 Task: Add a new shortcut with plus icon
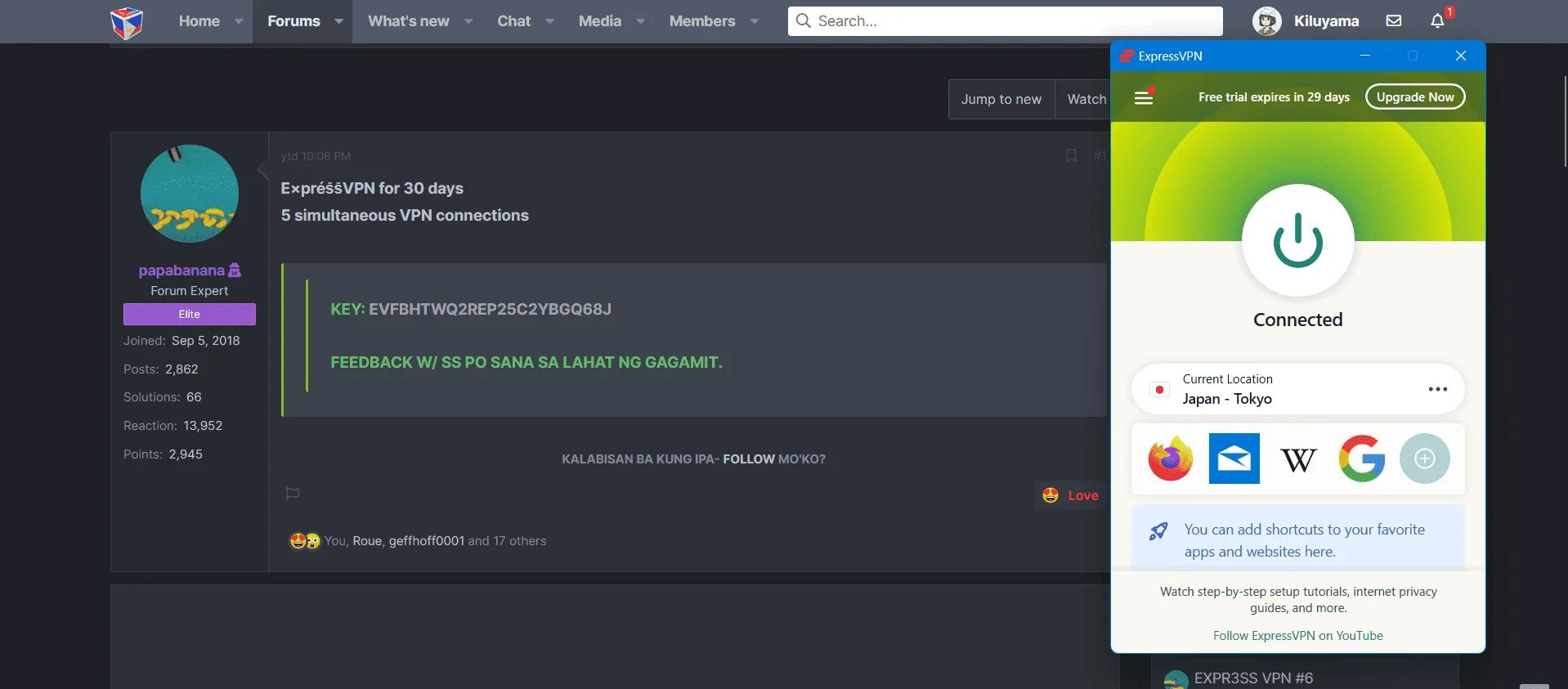tap(1425, 459)
